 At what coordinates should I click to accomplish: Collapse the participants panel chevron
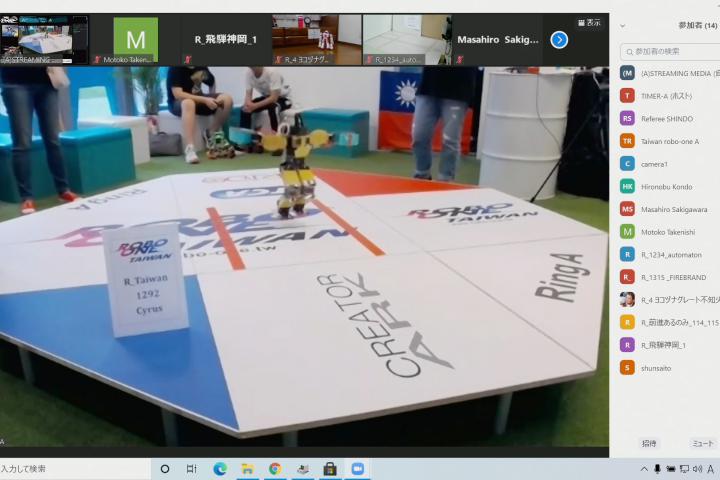(623, 26)
